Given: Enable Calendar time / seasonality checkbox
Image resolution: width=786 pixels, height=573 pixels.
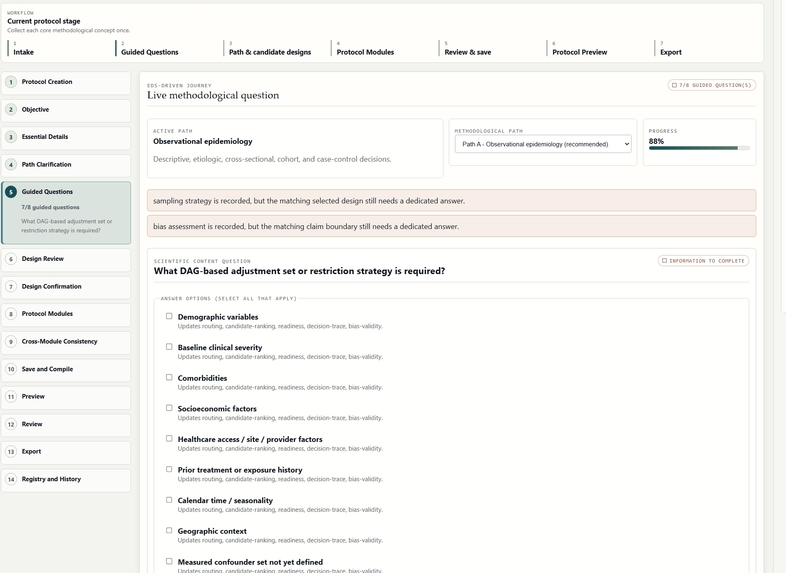Looking at the screenshot, I should tap(169, 500).
